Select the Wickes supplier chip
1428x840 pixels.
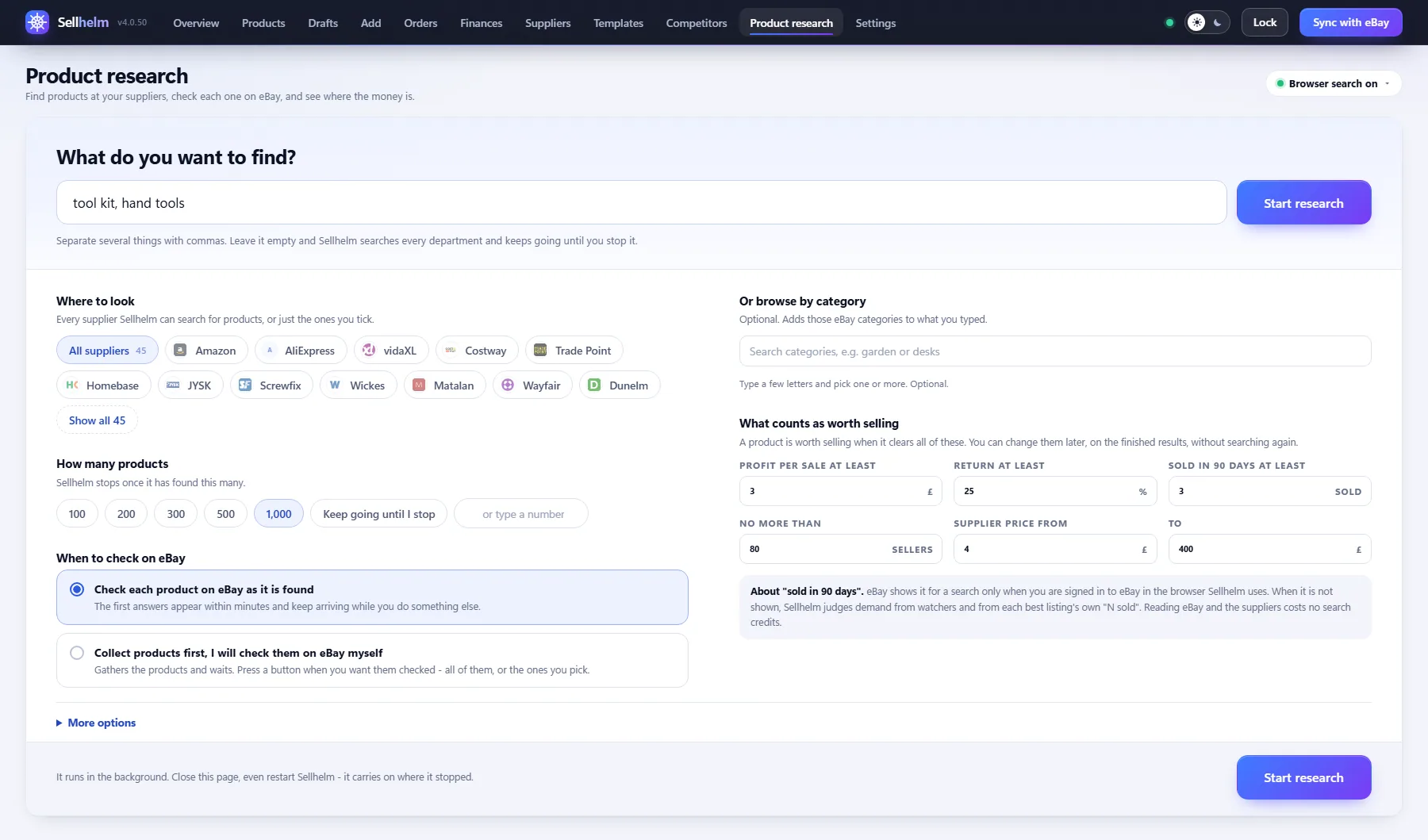pyautogui.click(x=359, y=385)
